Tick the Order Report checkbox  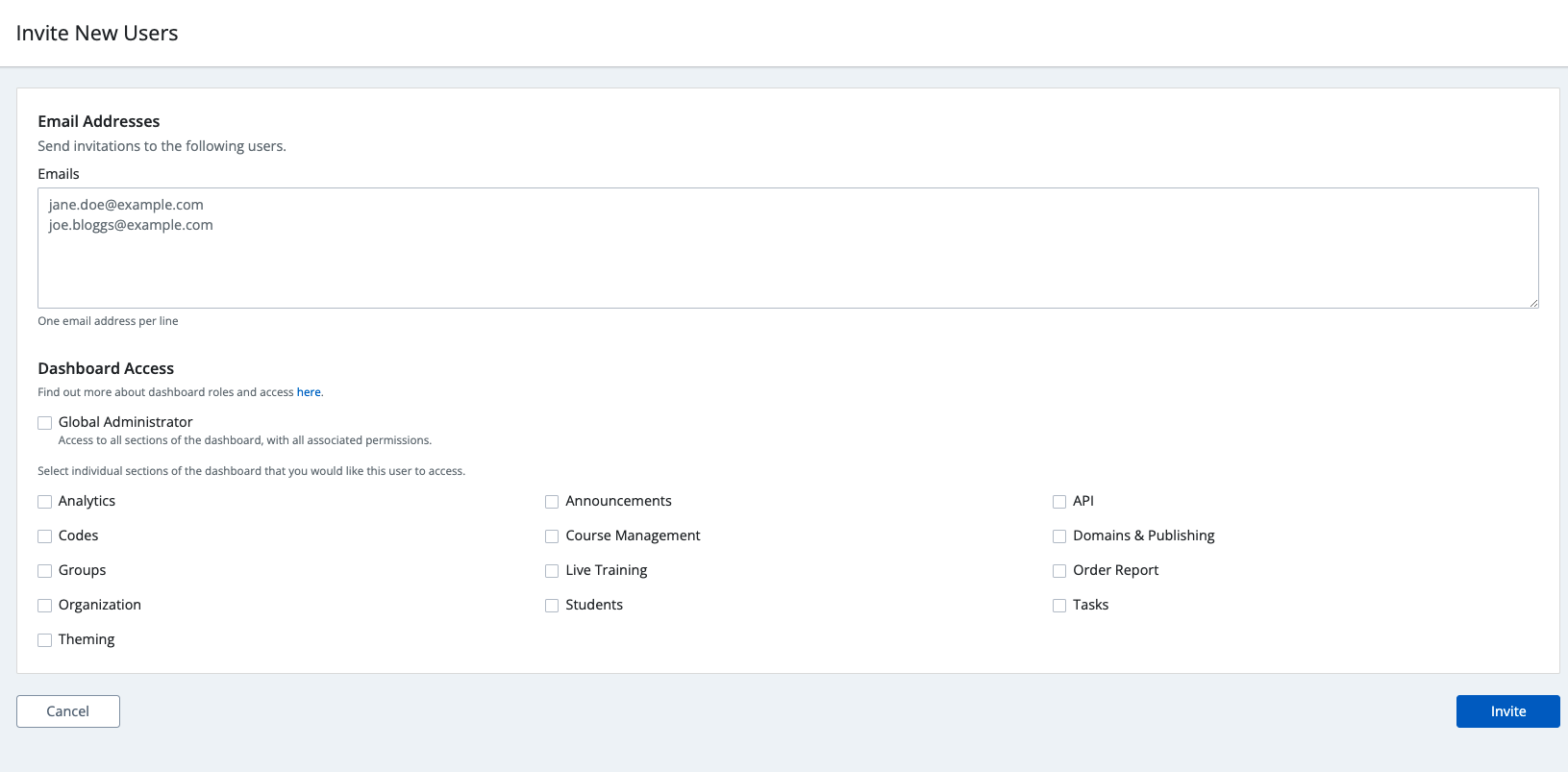tap(1059, 571)
